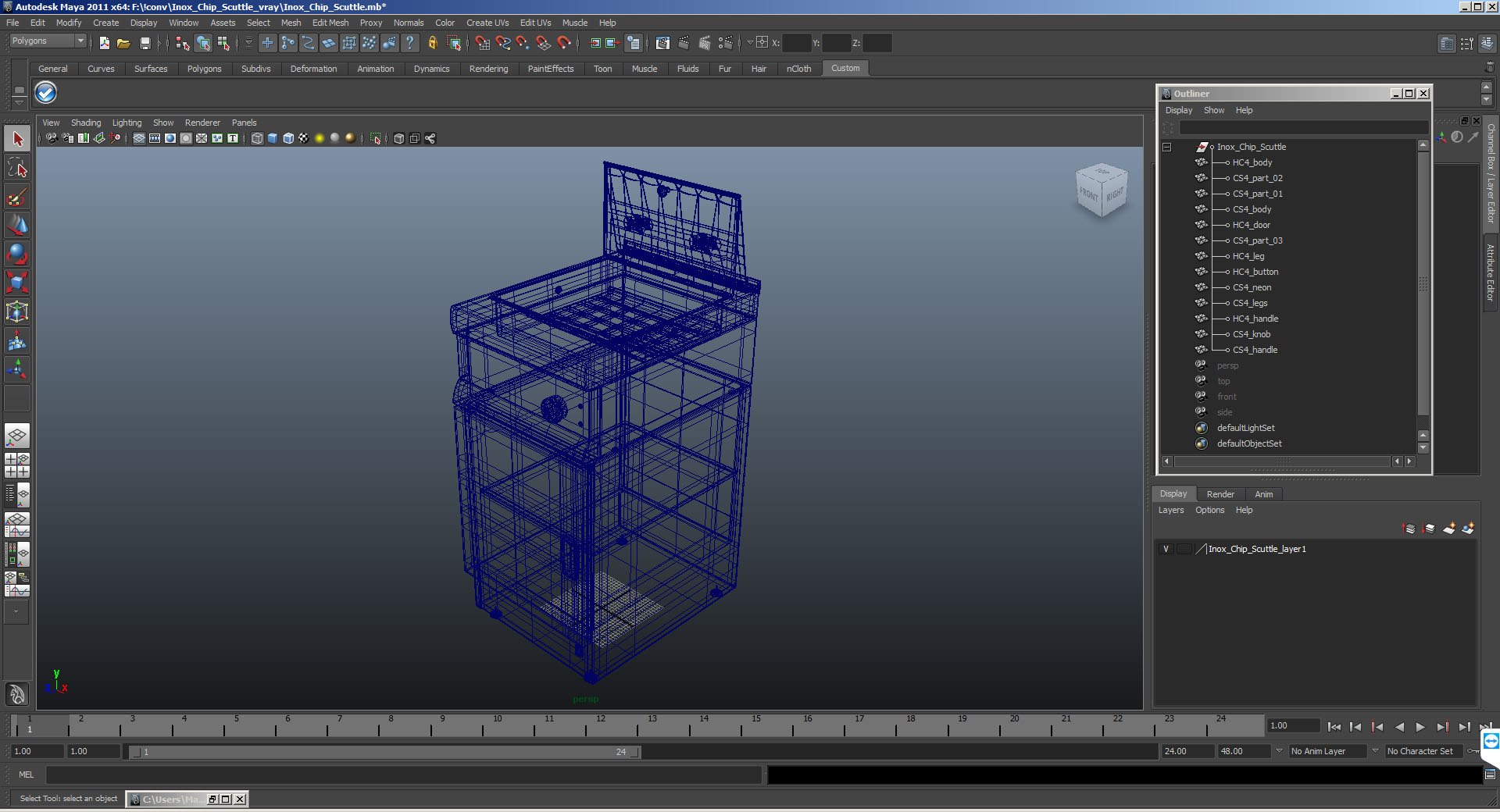Select the Lasso tool in toolbox
1500x812 pixels.
(17, 168)
